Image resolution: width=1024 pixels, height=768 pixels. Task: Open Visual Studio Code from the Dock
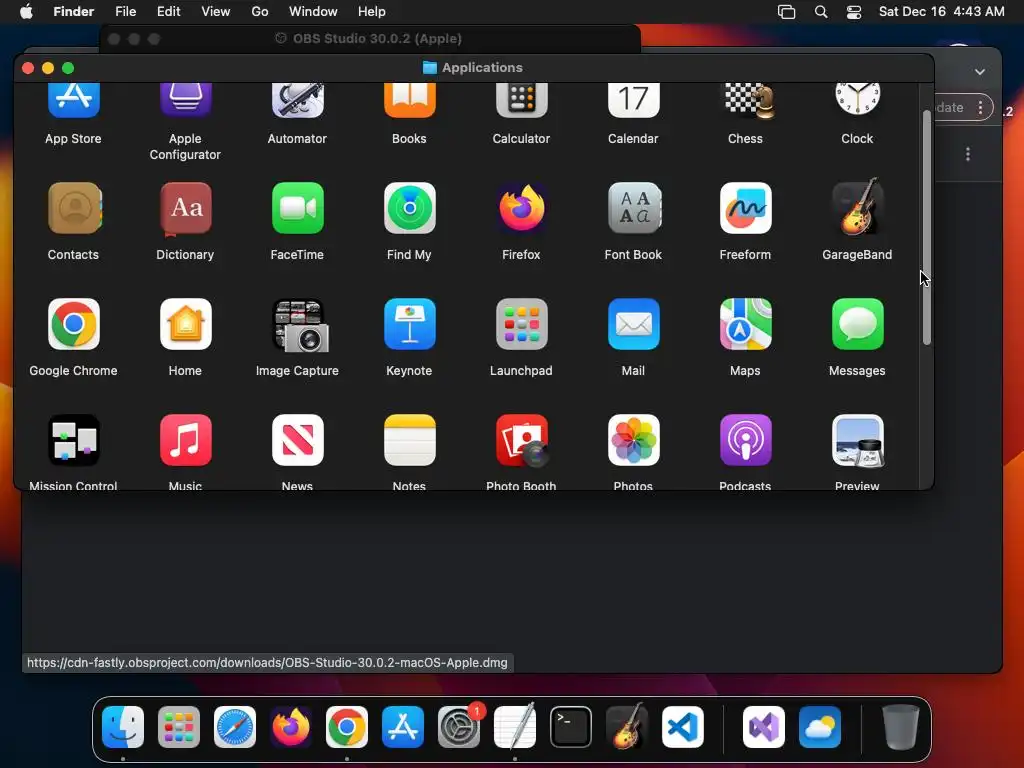pyautogui.click(x=682, y=726)
